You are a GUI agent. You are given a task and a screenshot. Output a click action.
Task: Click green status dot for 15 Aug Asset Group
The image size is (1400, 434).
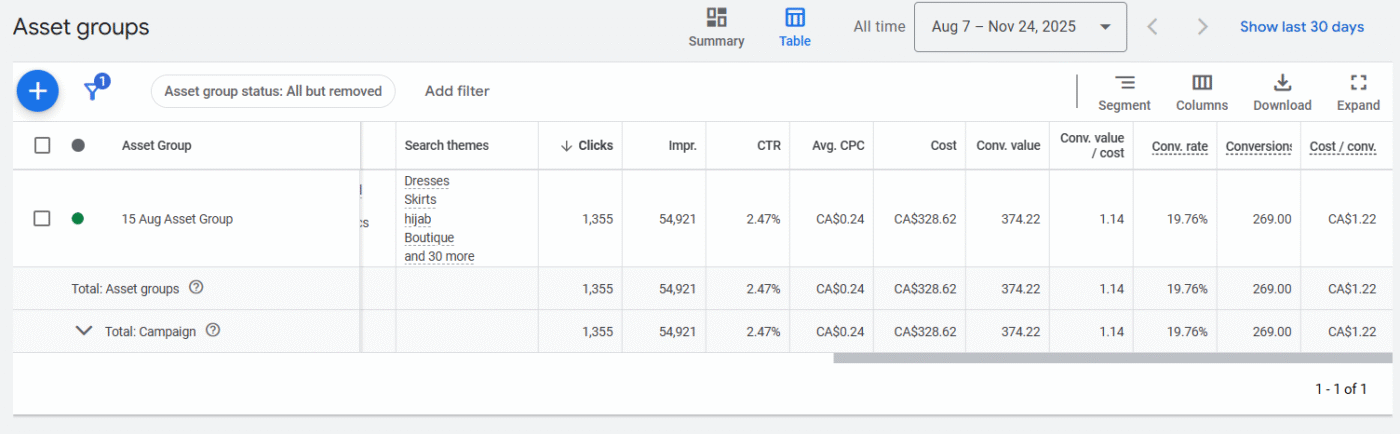[78, 218]
